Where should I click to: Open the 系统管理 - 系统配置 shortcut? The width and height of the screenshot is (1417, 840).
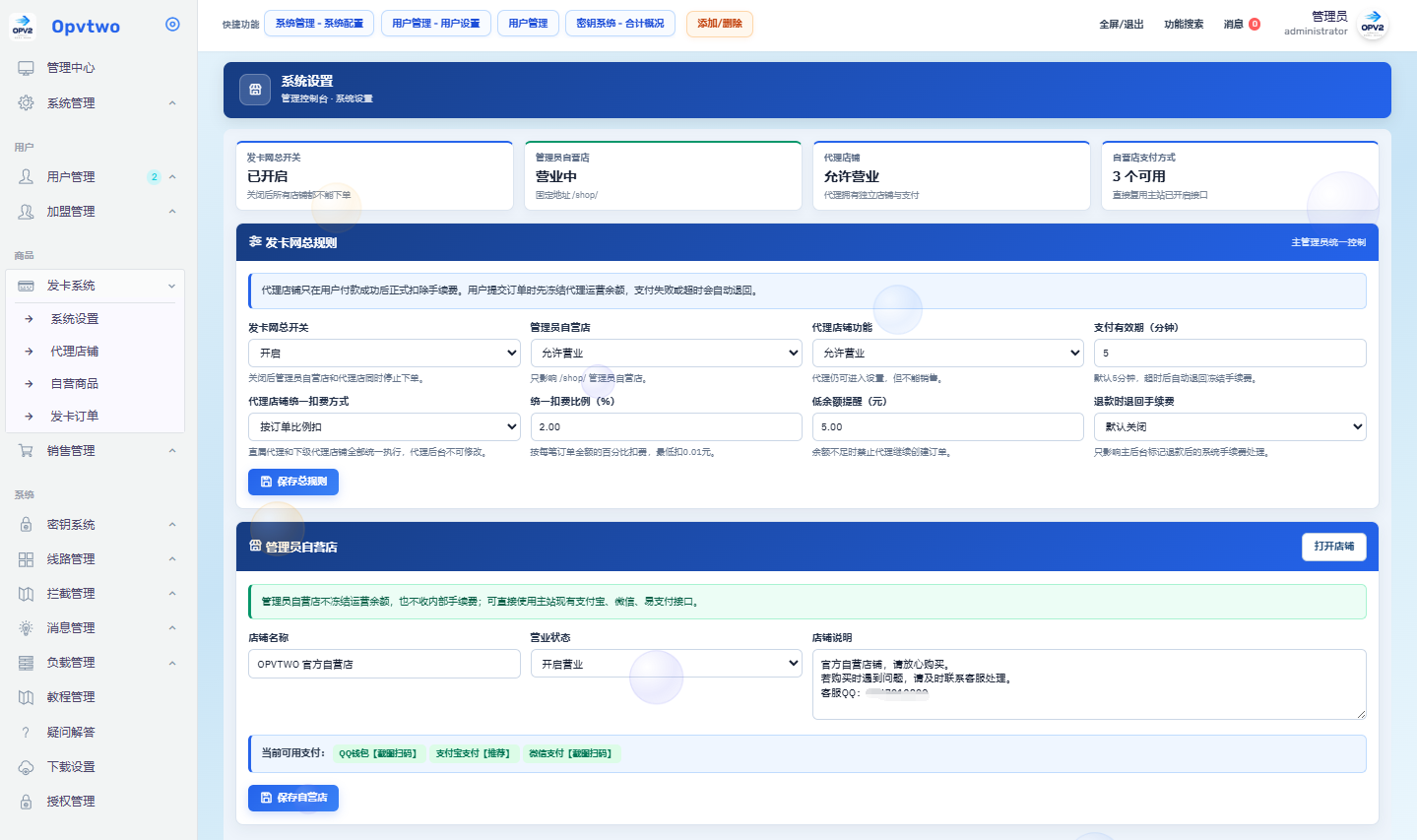319,24
